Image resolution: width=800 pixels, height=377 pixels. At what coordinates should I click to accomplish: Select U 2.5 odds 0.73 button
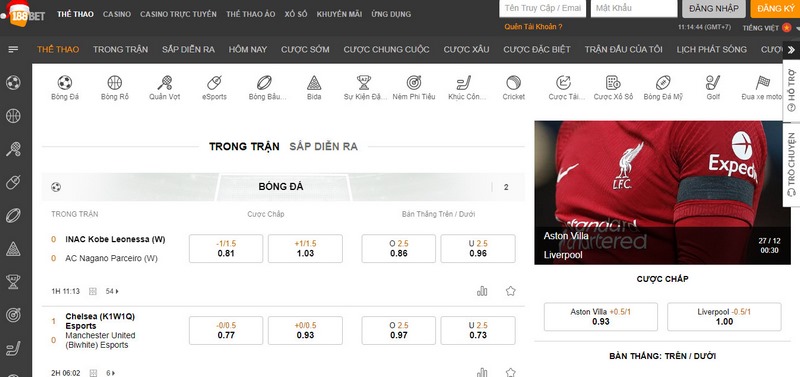click(478, 330)
